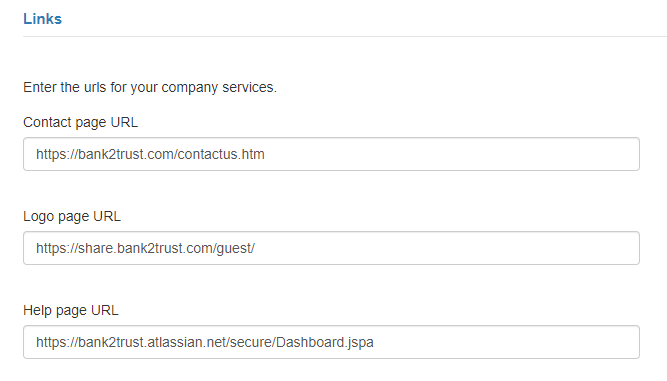Click the 'Help page URL' label
The height and width of the screenshot is (381, 667).
71,310
